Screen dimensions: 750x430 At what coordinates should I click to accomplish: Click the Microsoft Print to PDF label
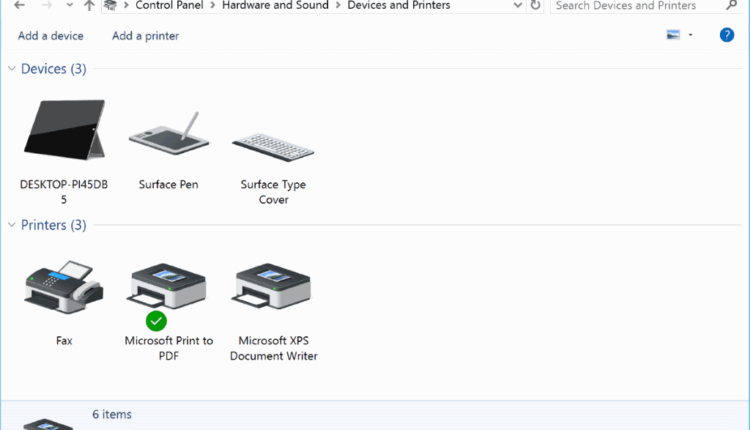tap(169, 348)
